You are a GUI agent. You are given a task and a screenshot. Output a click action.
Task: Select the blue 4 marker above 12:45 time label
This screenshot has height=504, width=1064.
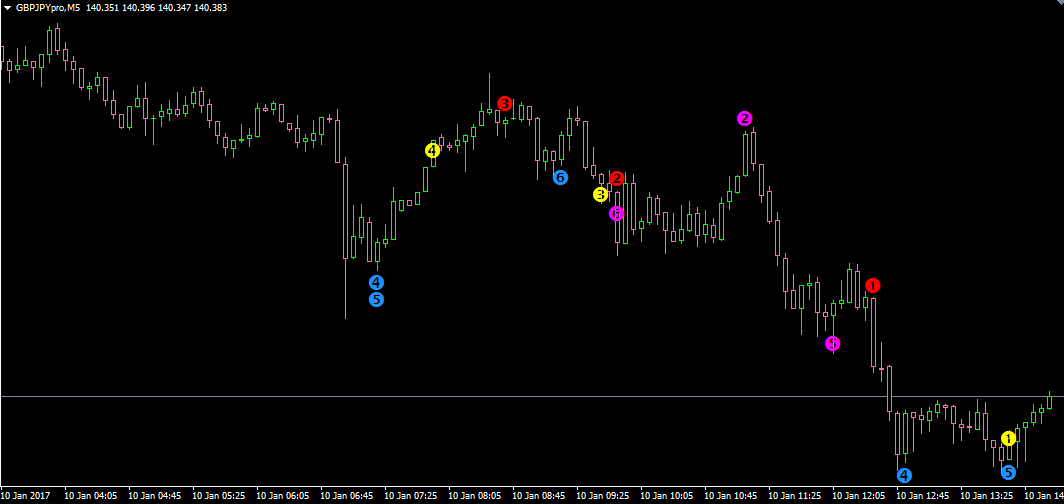[x=904, y=475]
